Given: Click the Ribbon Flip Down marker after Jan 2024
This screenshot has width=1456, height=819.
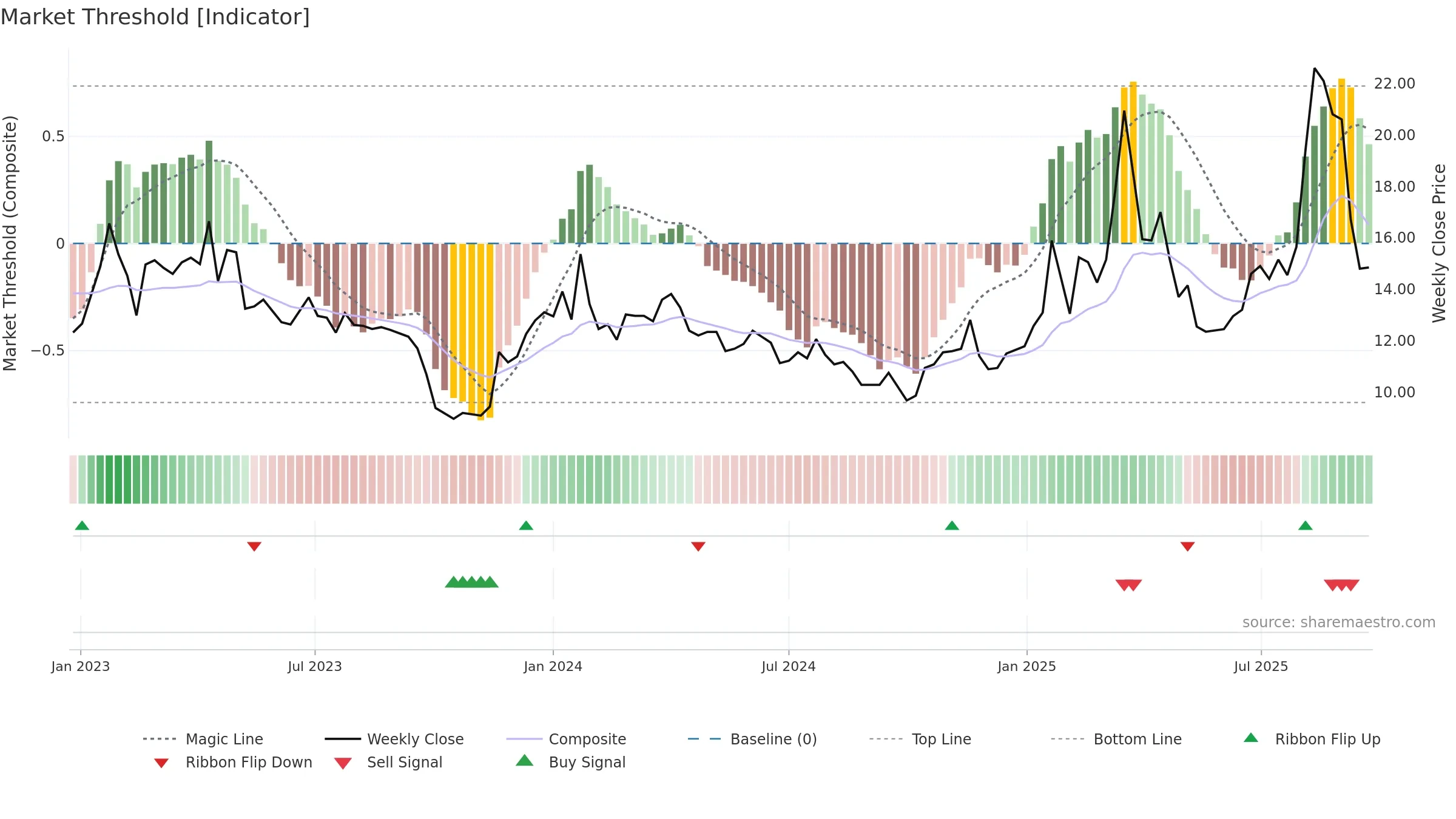Looking at the screenshot, I should point(698,547).
